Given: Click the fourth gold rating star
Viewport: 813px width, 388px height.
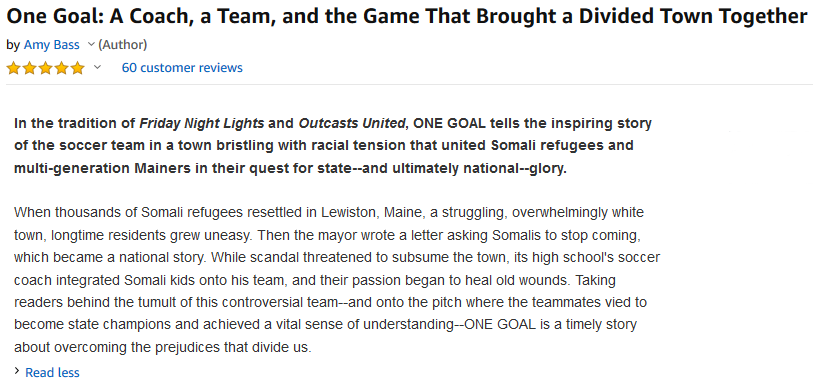Looking at the screenshot, I should click(61, 68).
